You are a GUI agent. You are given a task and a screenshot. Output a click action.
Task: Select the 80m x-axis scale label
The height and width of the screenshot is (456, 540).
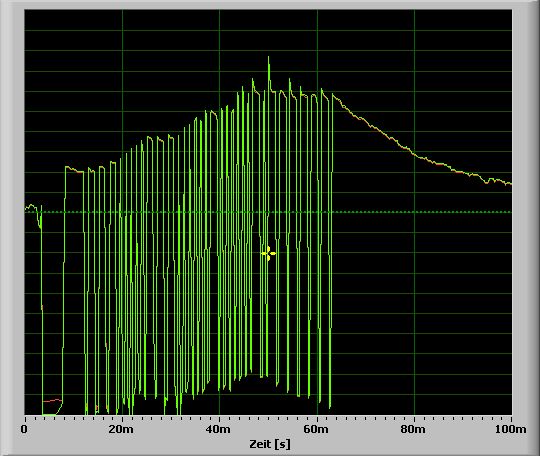tap(414, 429)
